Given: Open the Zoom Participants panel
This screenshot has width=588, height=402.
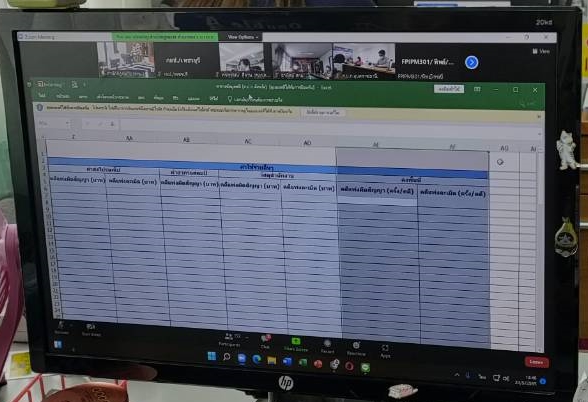Looking at the screenshot, I should tap(230, 339).
